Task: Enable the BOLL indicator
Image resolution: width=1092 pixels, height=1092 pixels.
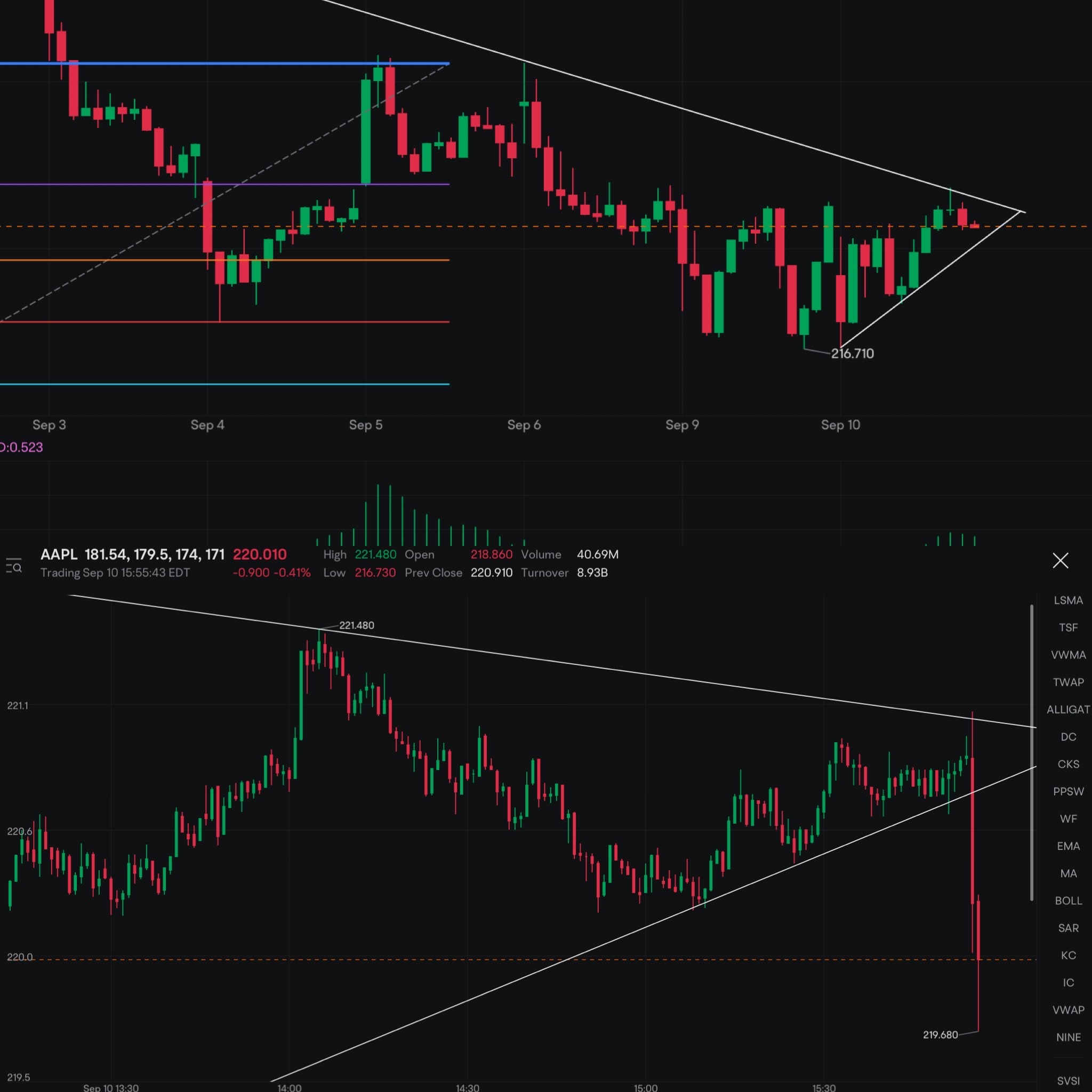Action: pyautogui.click(x=1067, y=901)
